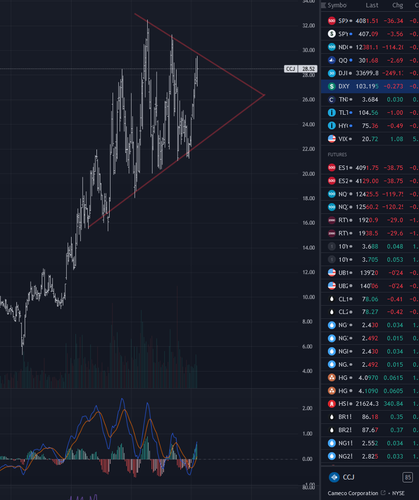Select the RTY row showing 1938.5

pos(370,233)
